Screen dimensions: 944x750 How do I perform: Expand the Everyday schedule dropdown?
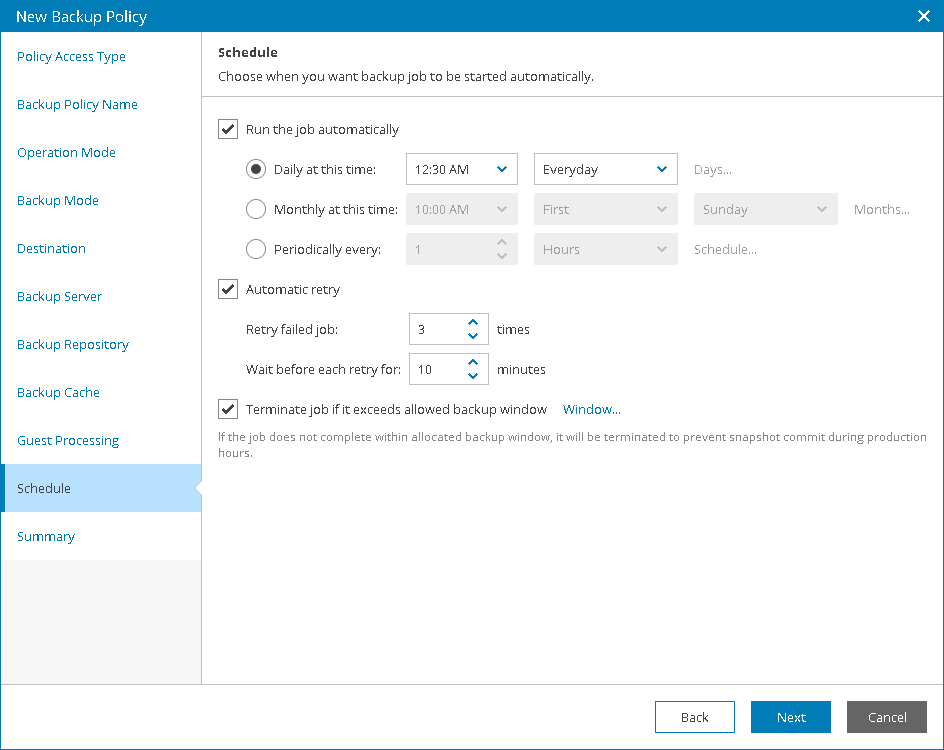coord(605,169)
